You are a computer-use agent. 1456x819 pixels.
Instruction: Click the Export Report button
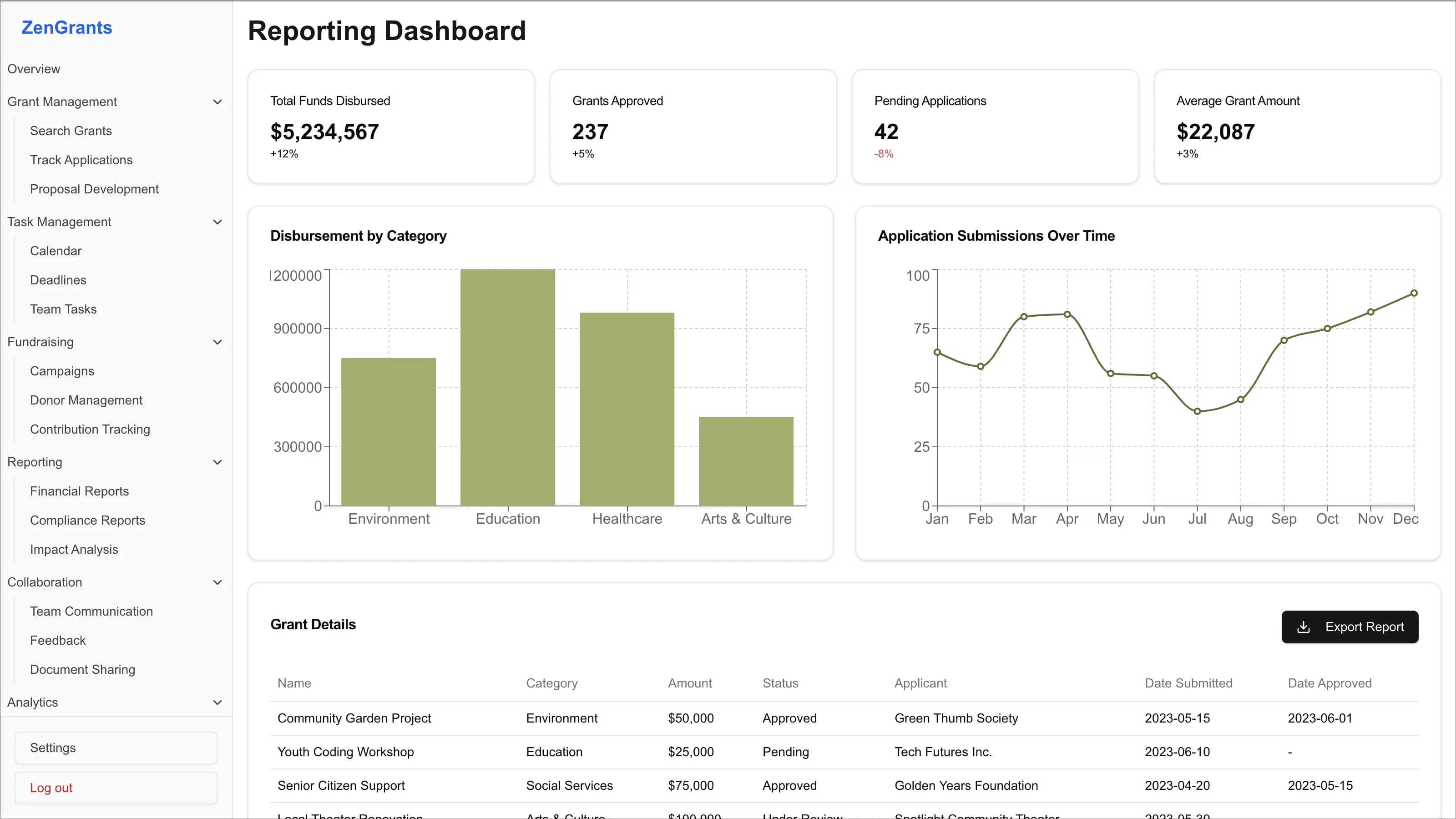[1350, 627]
